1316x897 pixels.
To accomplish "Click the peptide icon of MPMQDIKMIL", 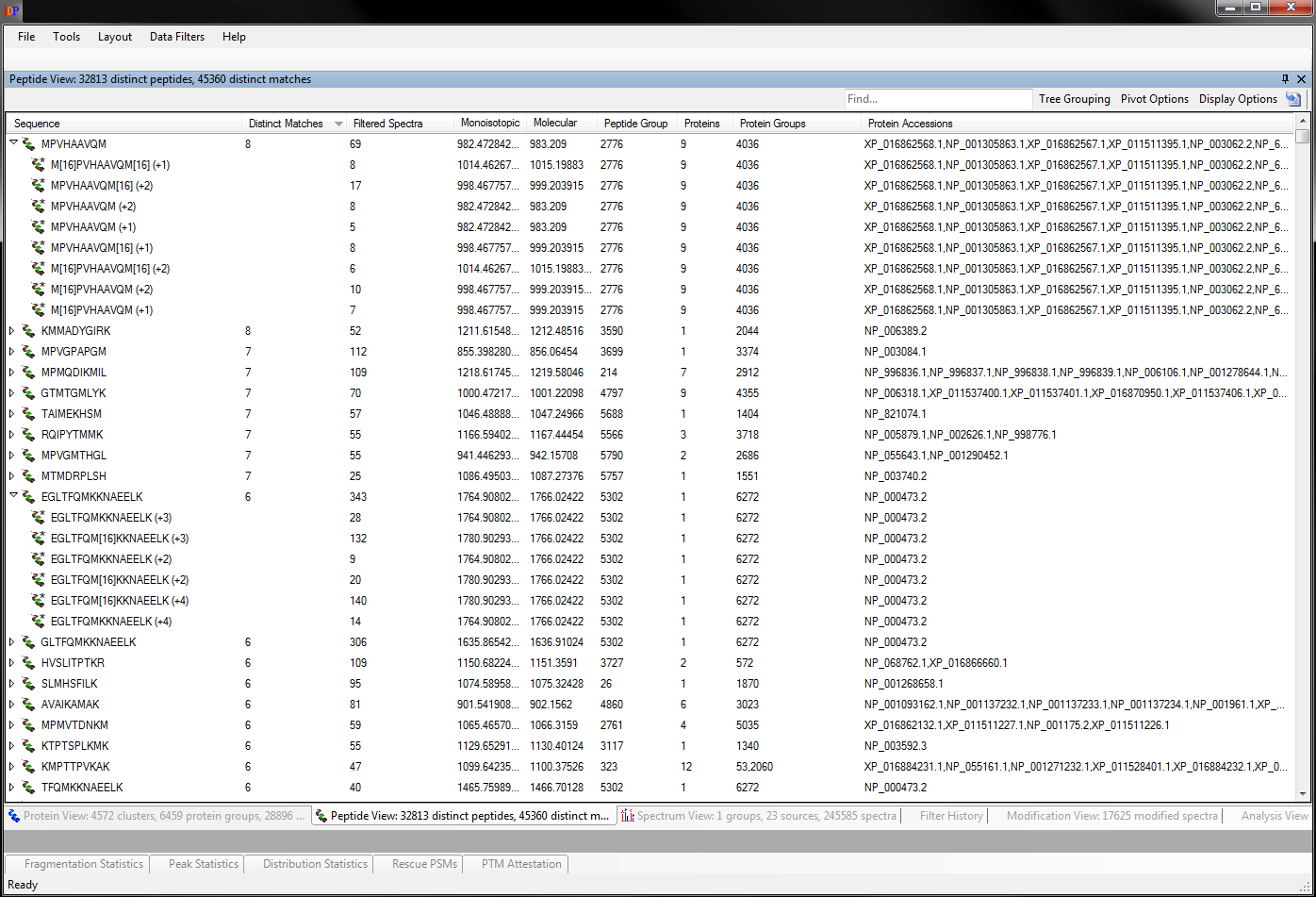I will point(28,373).
